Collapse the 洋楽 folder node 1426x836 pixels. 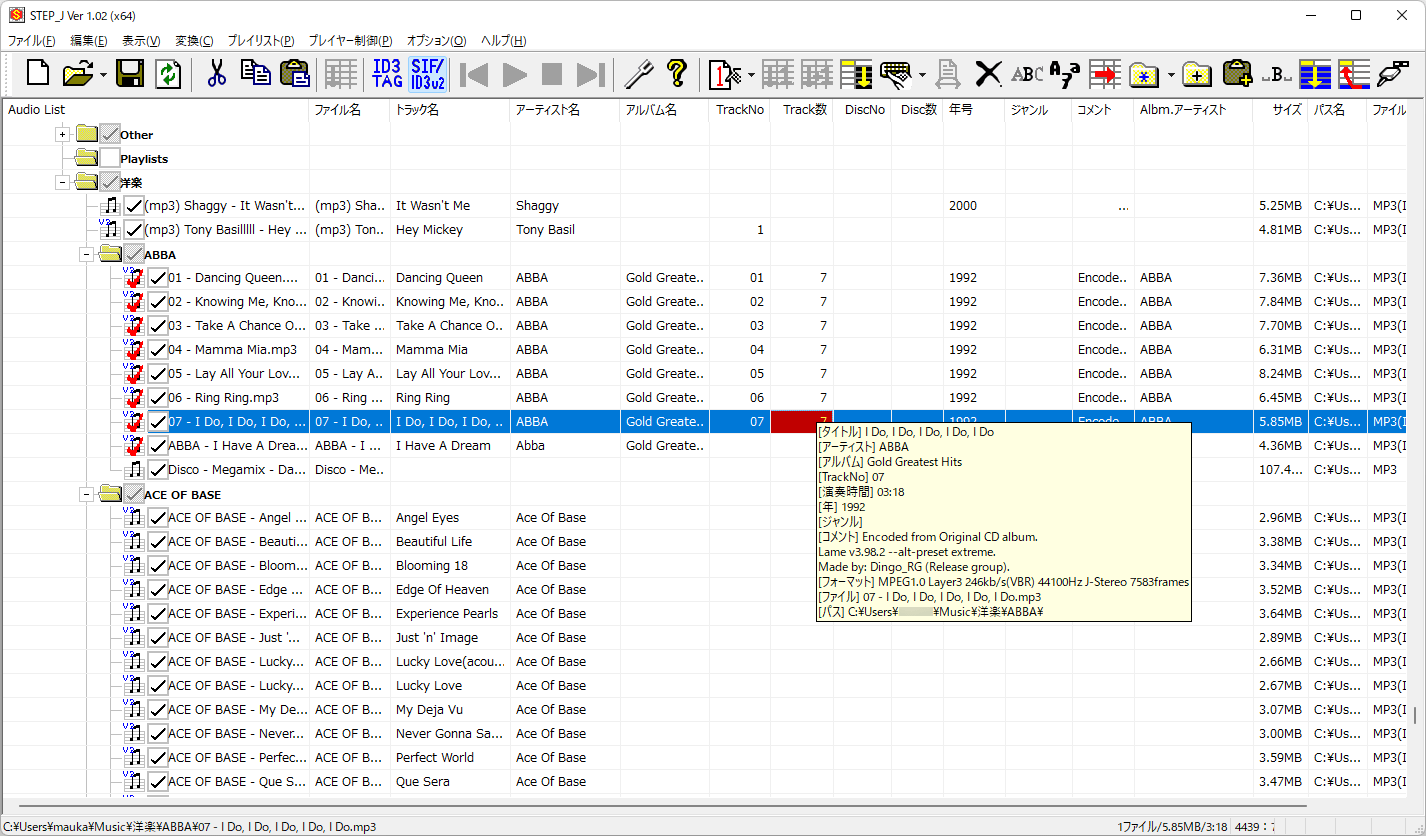pyautogui.click(x=62, y=182)
